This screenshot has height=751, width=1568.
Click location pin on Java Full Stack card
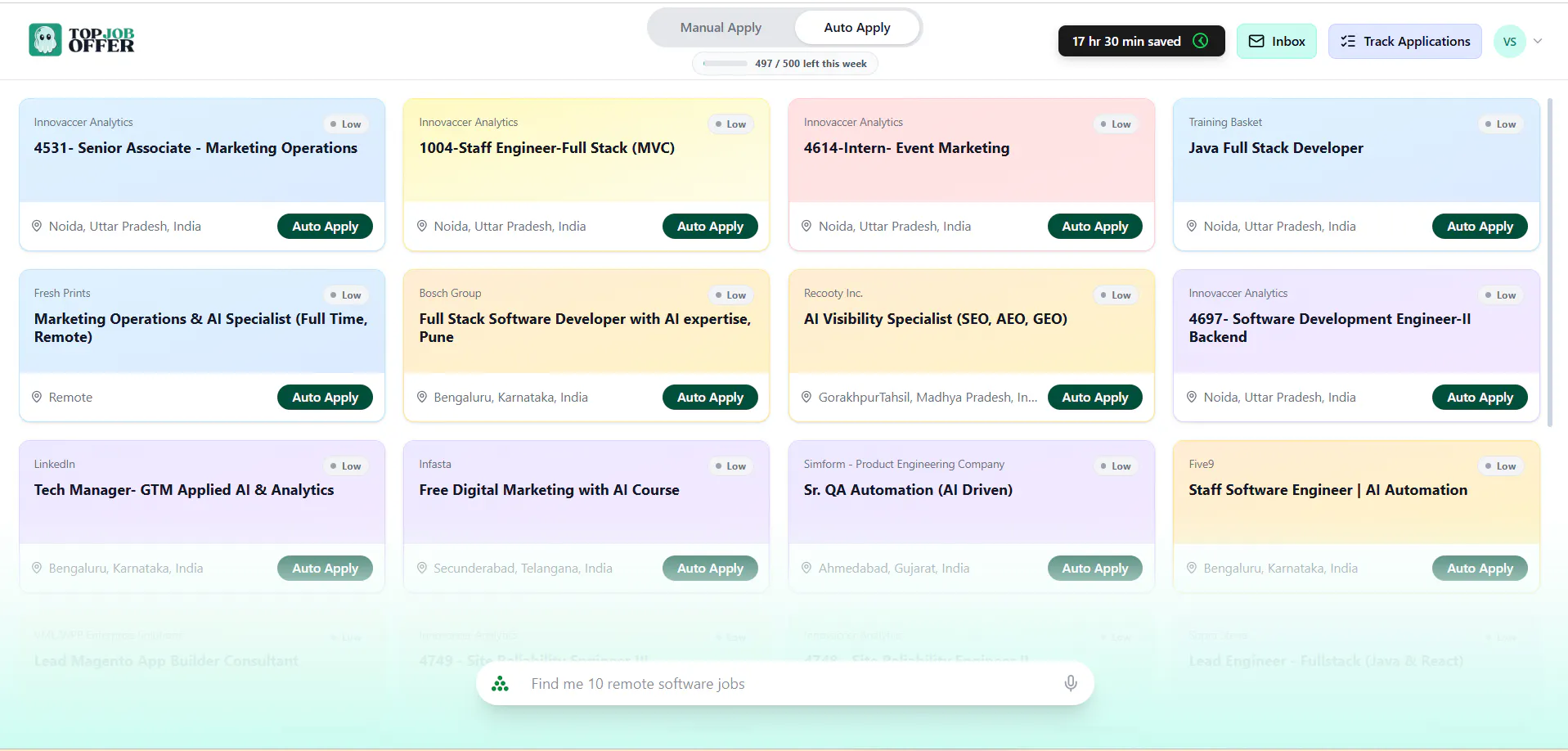tap(1192, 226)
